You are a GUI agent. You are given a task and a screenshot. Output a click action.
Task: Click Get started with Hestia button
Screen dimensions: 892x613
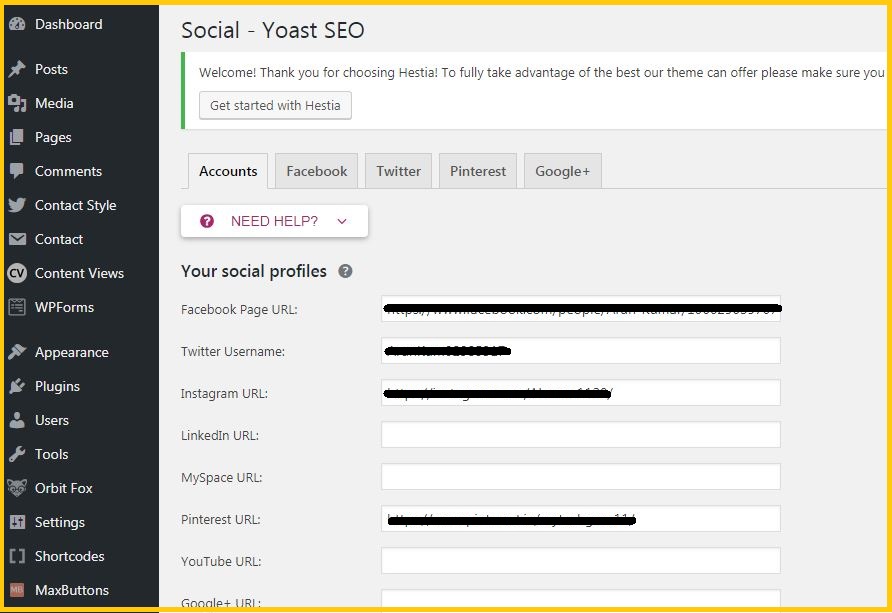(275, 105)
